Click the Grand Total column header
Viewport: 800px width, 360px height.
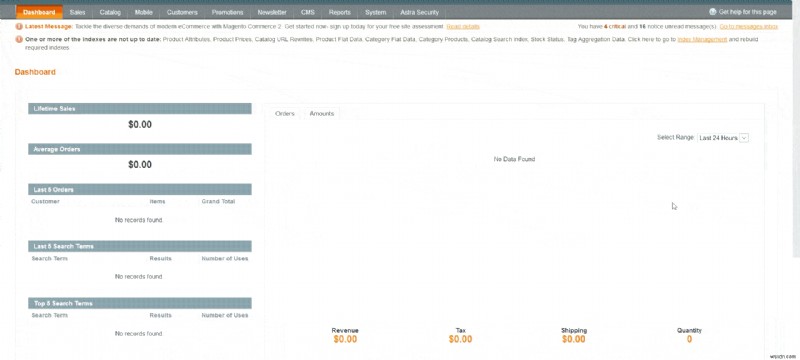pyautogui.click(x=218, y=201)
